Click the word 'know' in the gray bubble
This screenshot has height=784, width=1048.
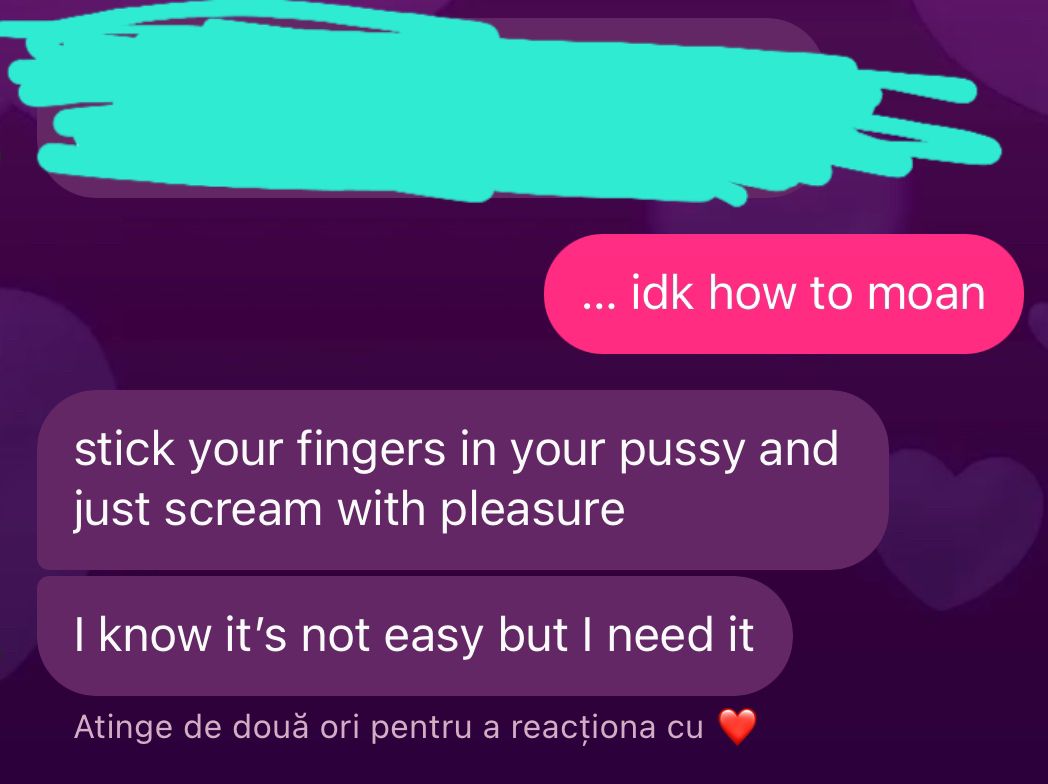click(x=154, y=635)
